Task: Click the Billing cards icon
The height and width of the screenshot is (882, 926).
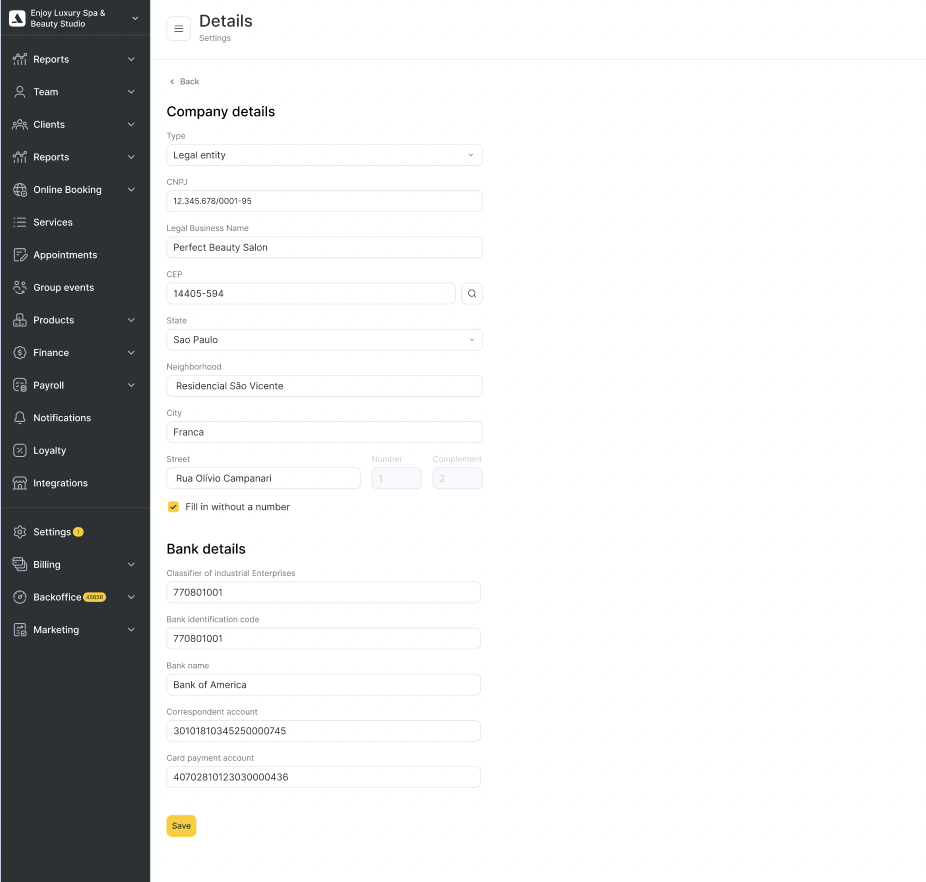Action: click(19, 564)
